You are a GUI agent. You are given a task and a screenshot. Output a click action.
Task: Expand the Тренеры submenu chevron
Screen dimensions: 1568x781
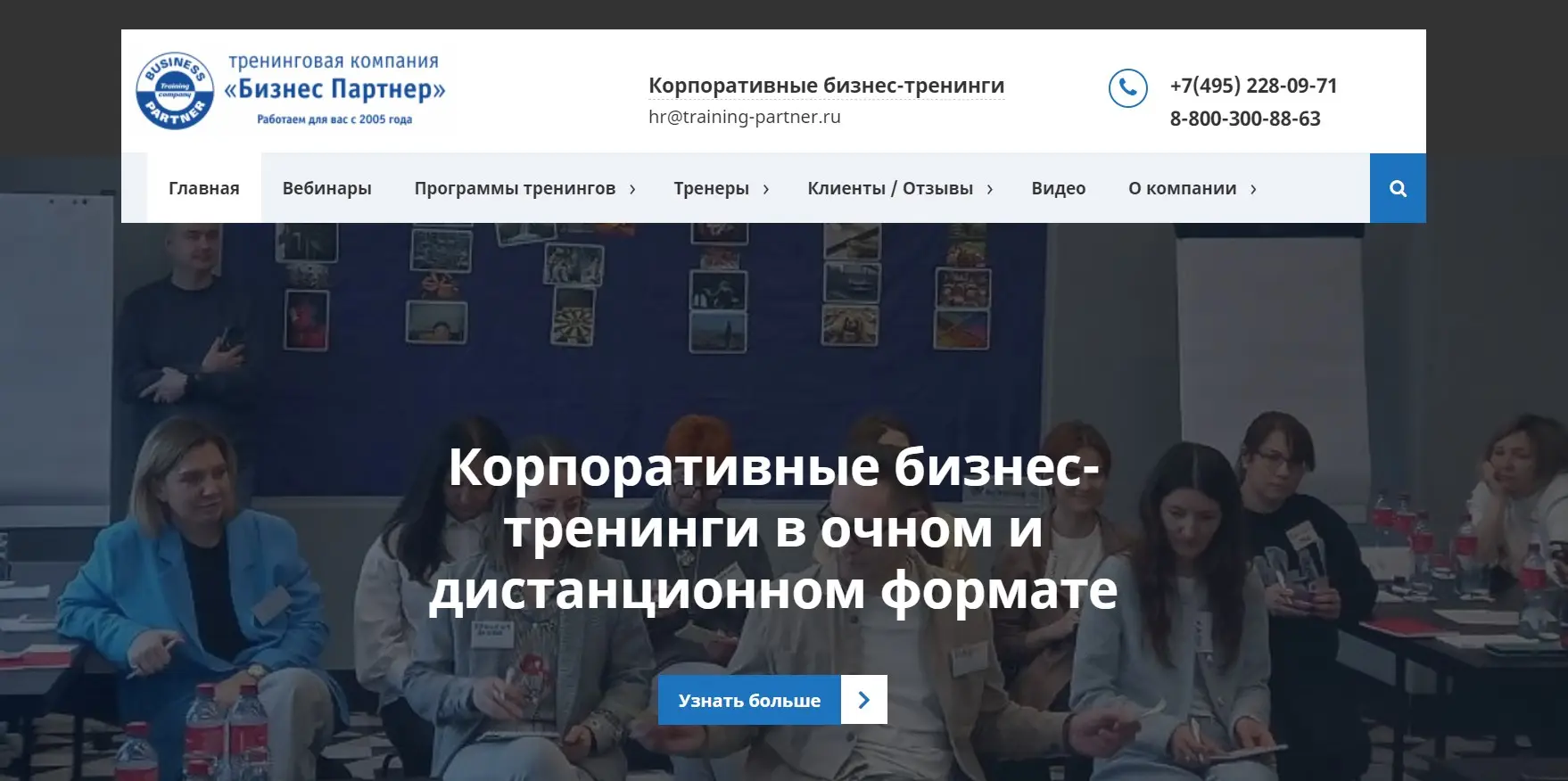[766, 189]
